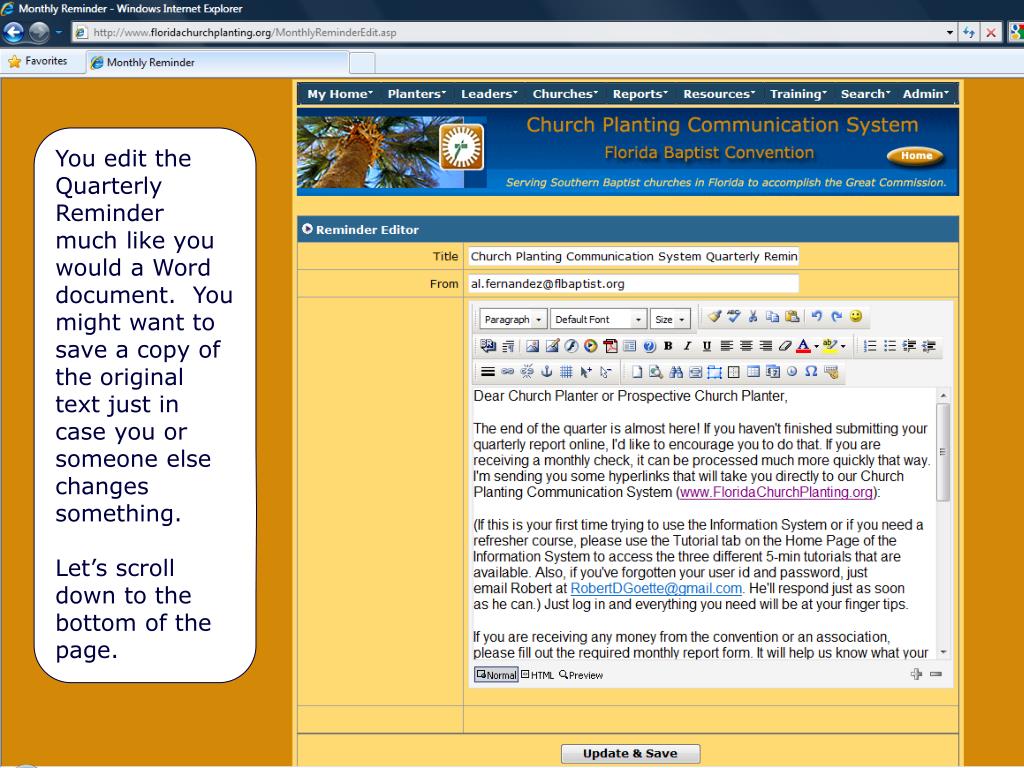1024x768 pixels.
Task: Click the Paste clipboard icon
Action: point(792,317)
